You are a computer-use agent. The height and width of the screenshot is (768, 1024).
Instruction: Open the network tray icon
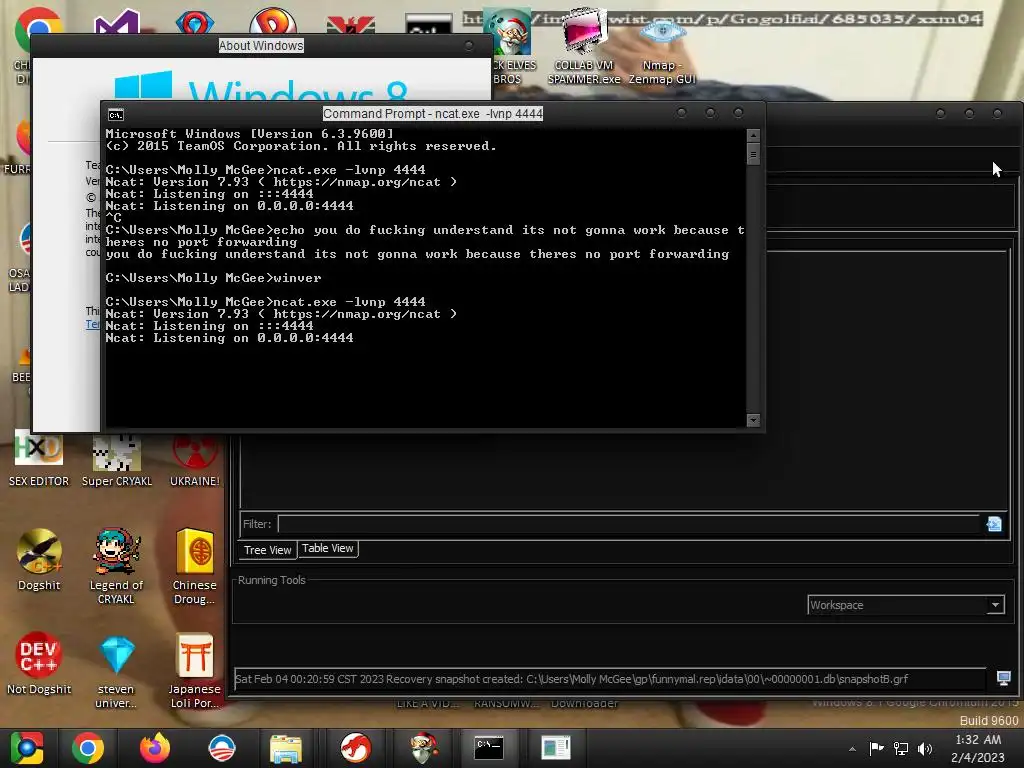pyautogui.click(x=901, y=748)
